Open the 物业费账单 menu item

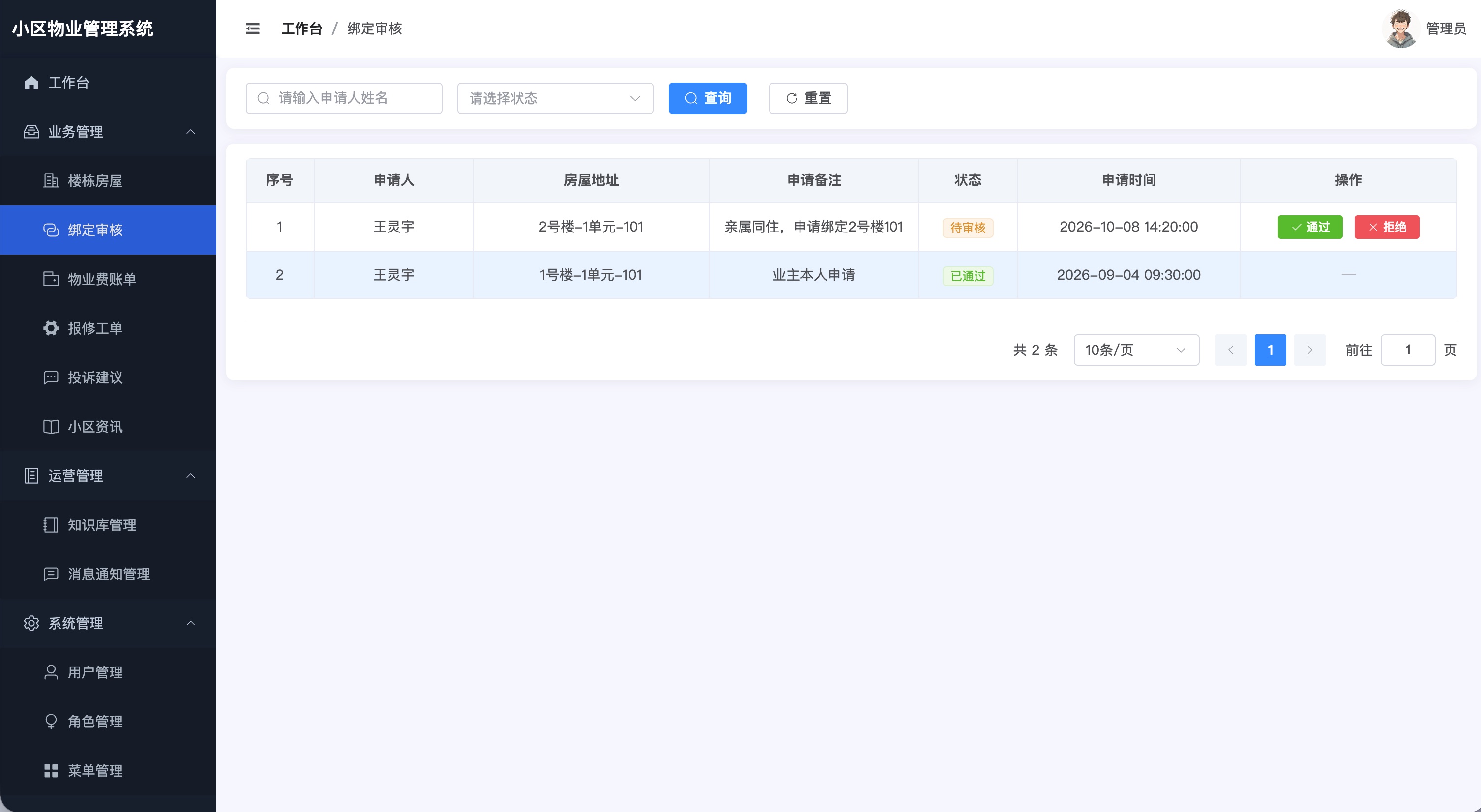(108, 279)
